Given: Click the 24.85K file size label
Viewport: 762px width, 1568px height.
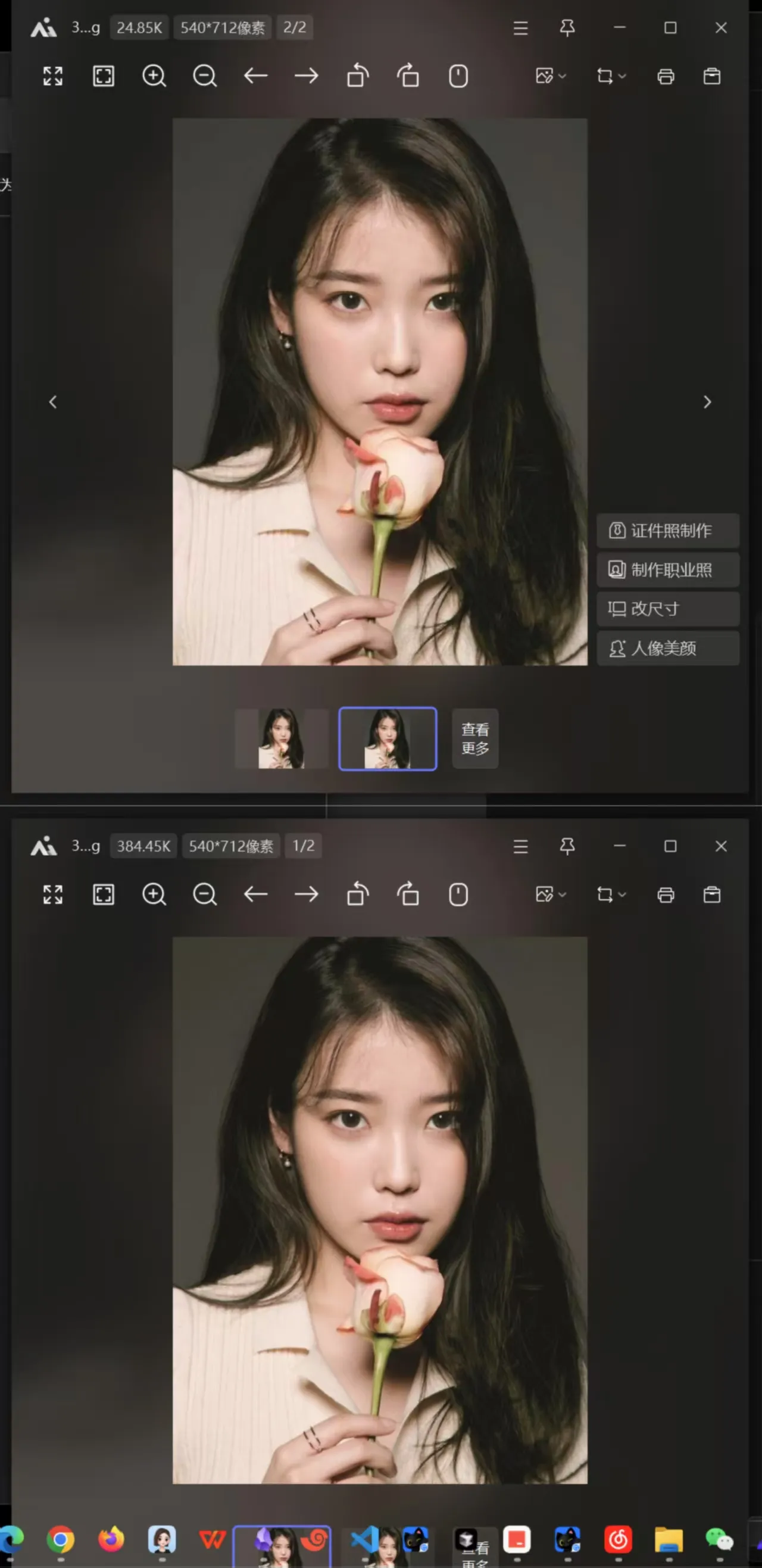Looking at the screenshot, I should [x=139, y=28].
